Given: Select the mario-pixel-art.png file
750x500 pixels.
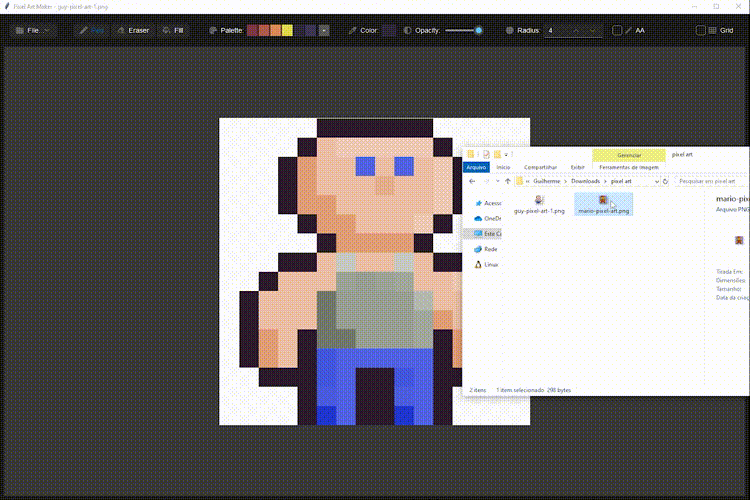Looking at the screenshot, I should pos(604,204).
